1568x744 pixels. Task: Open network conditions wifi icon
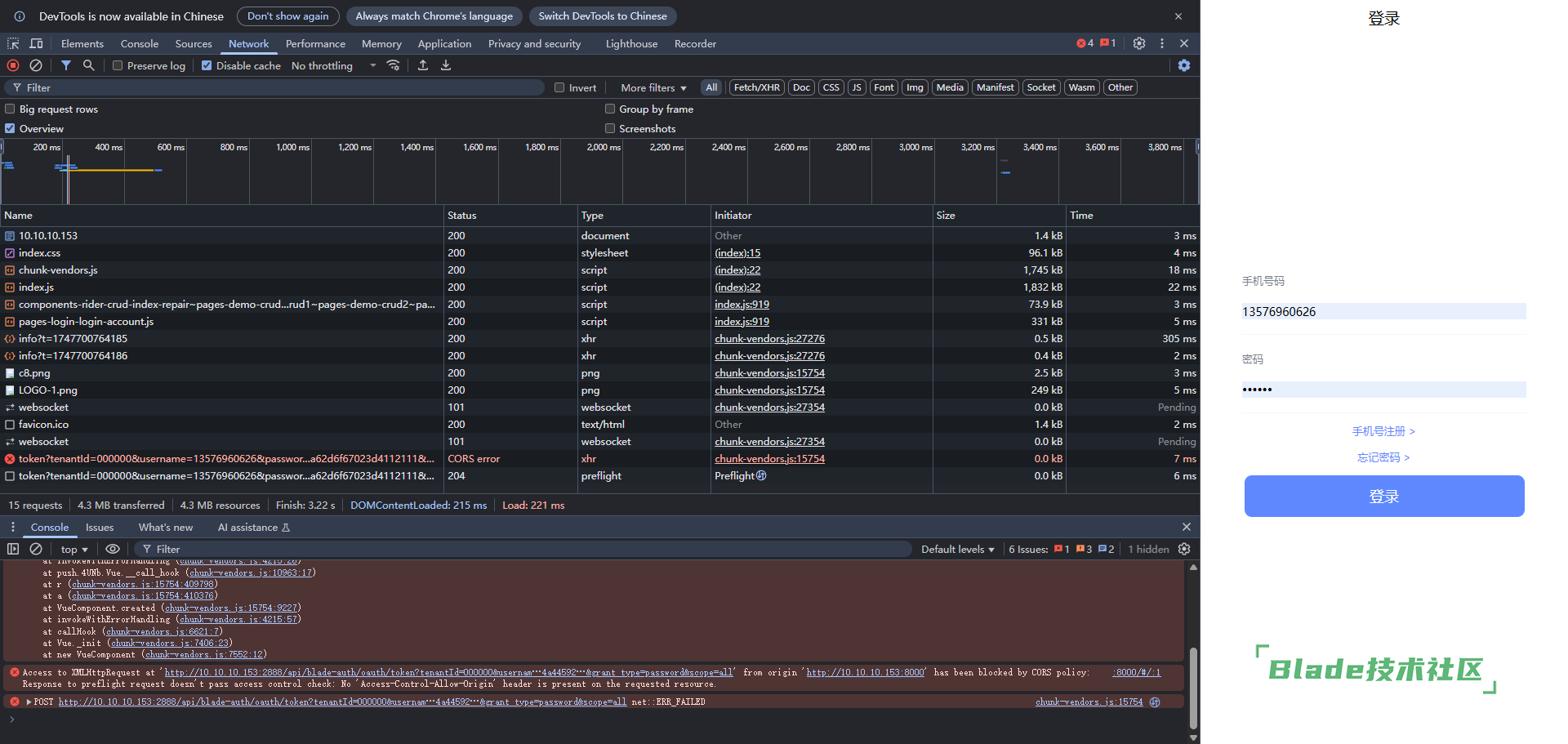(394, 65)
